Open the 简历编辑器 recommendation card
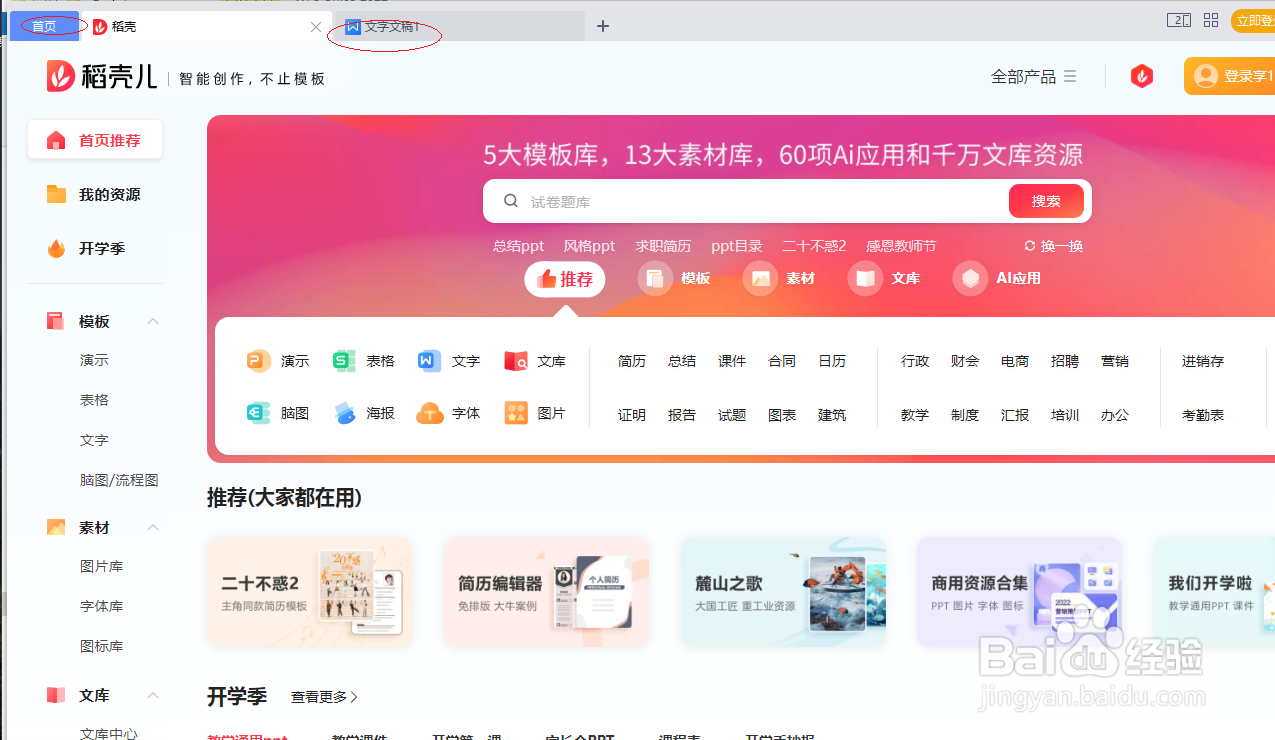This screenshot has height=740, width=1275. pos(546,592)
